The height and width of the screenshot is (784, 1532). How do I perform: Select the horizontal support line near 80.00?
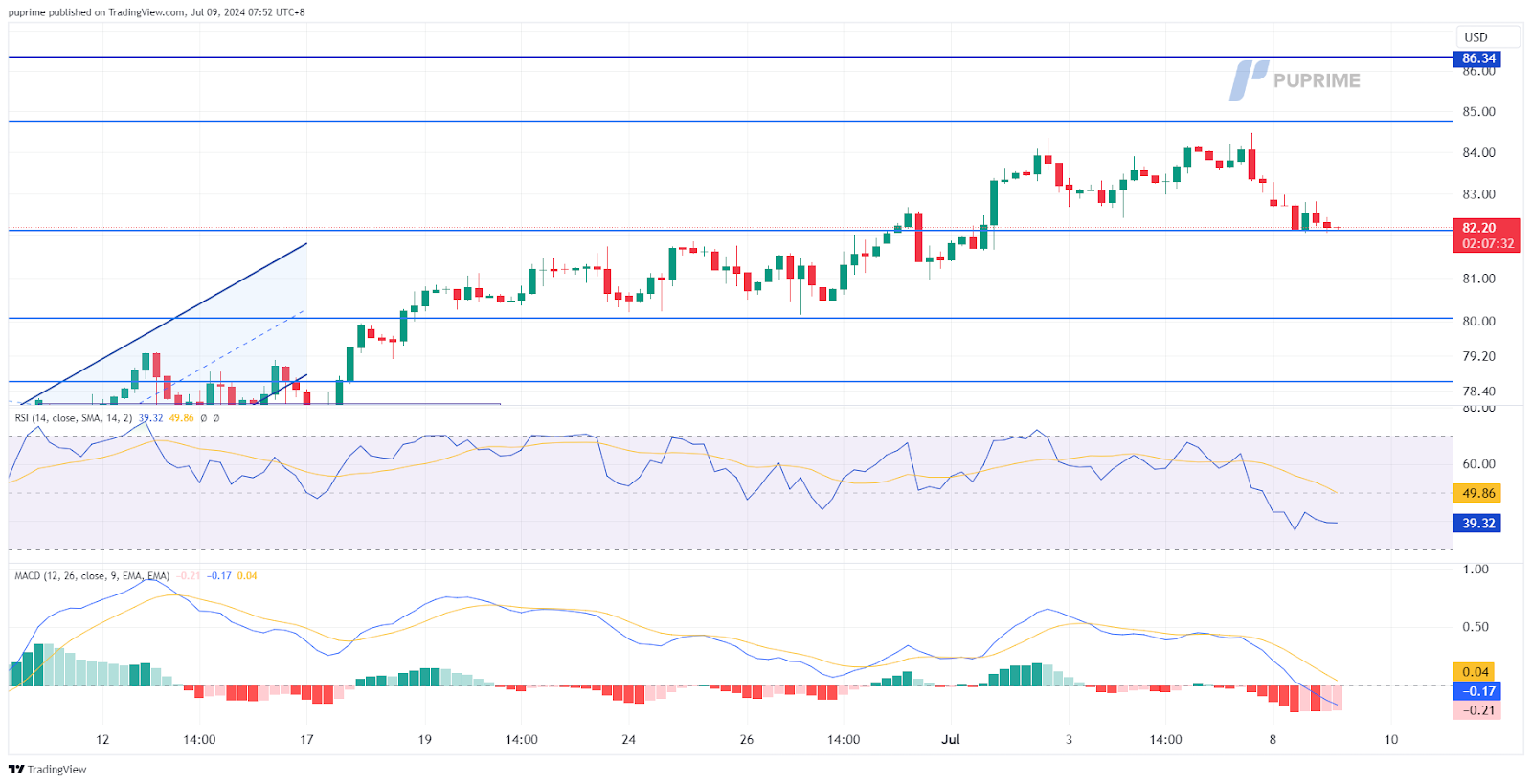coord(731,318)
